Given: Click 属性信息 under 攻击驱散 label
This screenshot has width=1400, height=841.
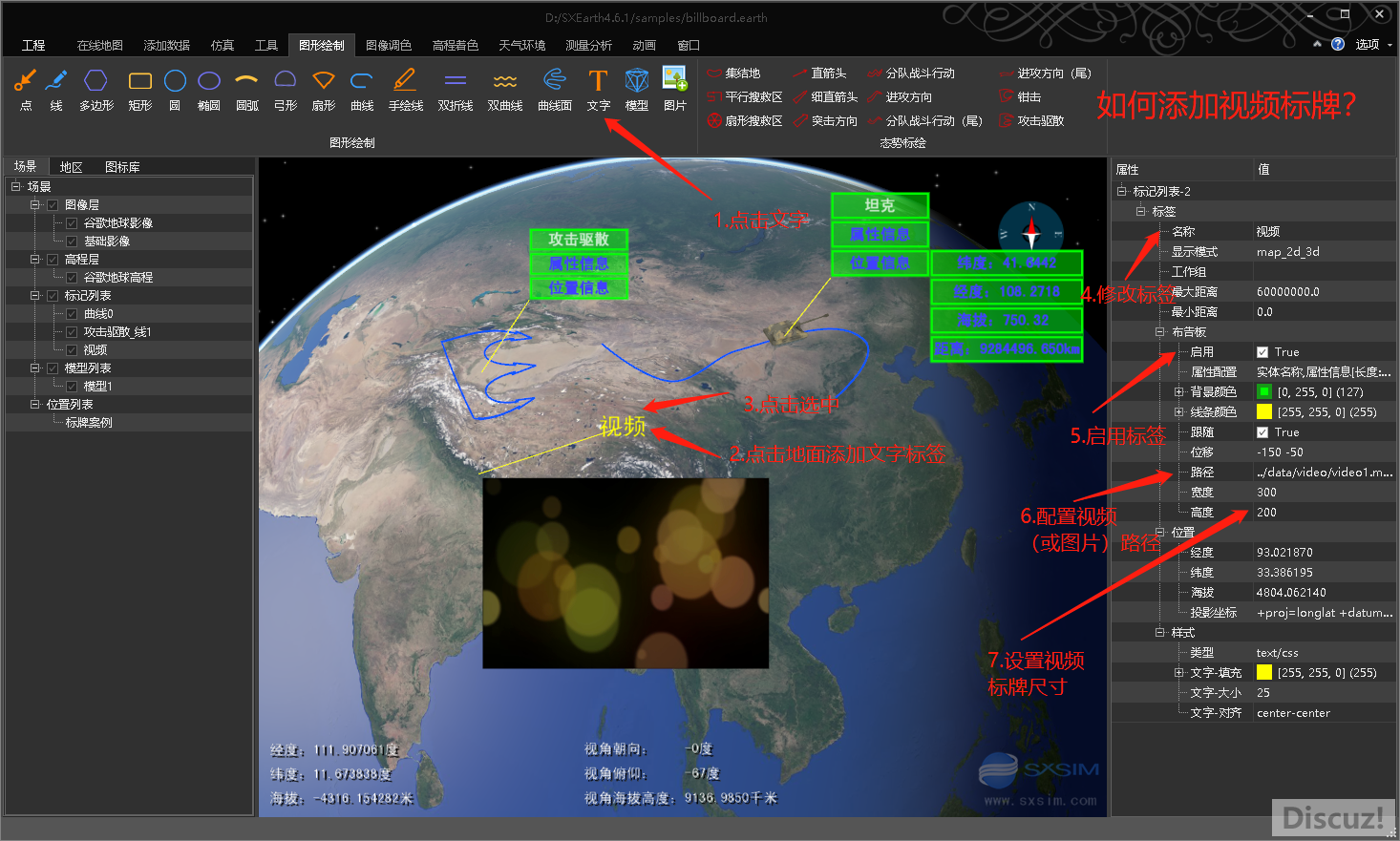Looking at the screenshot, I should 579,264.
